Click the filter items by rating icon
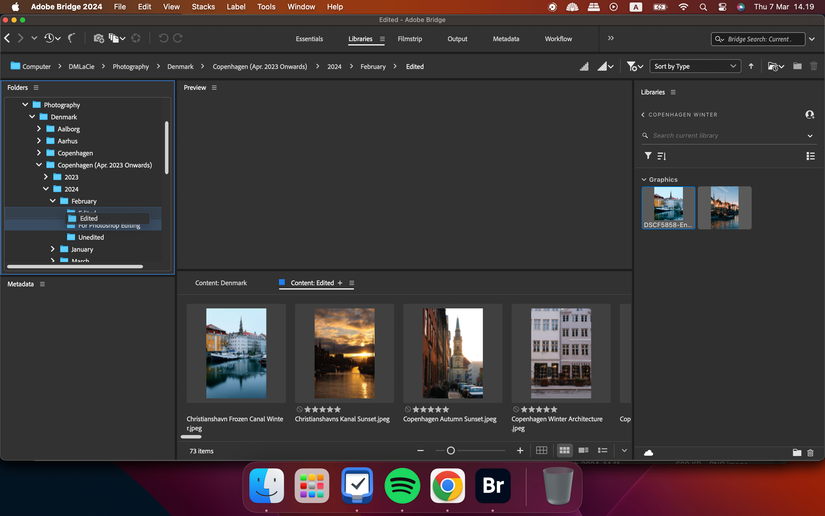The height and width of the screenshot is (516, 825). click(x=632, y=66)
